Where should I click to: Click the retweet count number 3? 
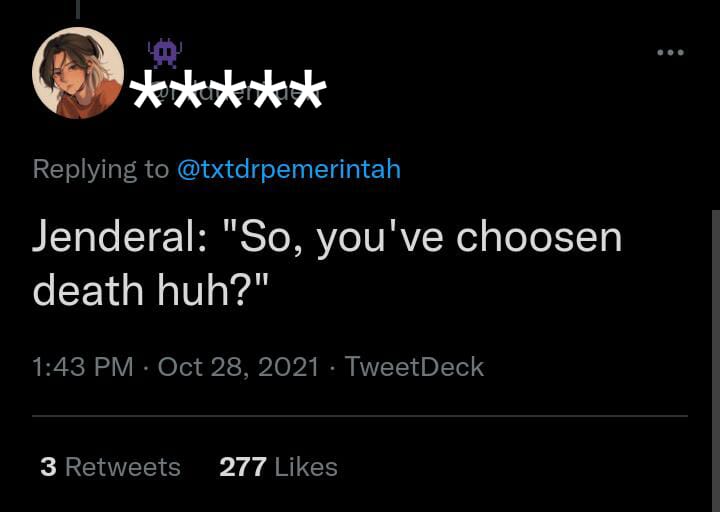tap(48, 467)
